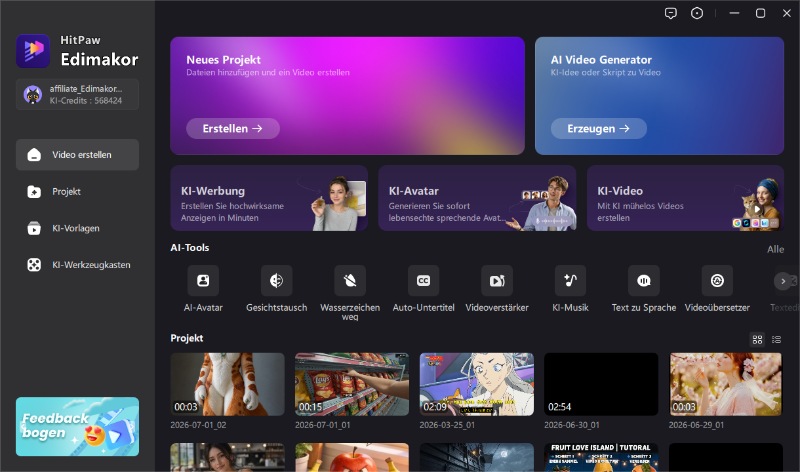Click the feedback message icon in title bar

pyautogui.click(x=671, y=13)
